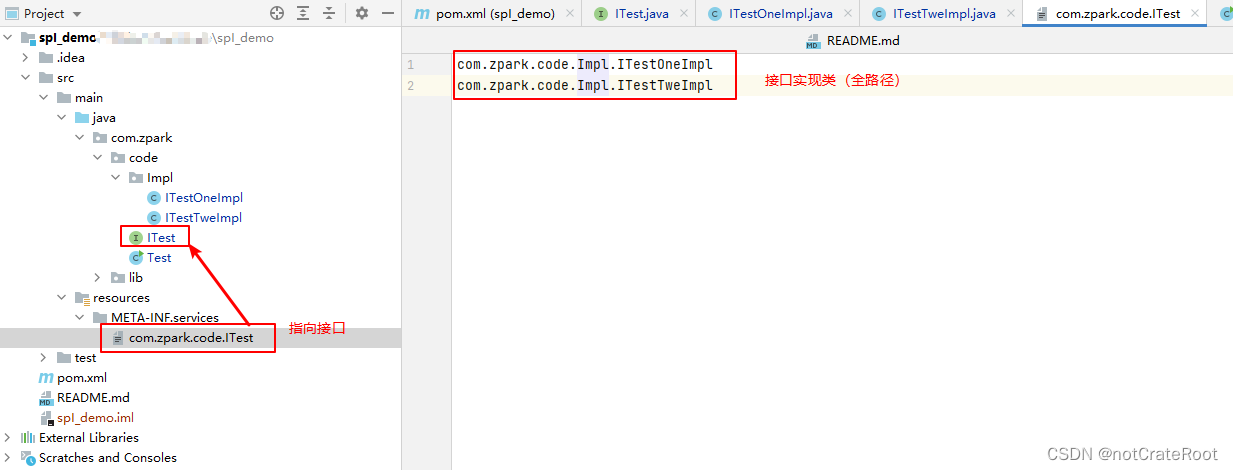This screenshot has width=1233, height=470.
Task: Select the Impl package label
Action: click(x=160, y=177)
